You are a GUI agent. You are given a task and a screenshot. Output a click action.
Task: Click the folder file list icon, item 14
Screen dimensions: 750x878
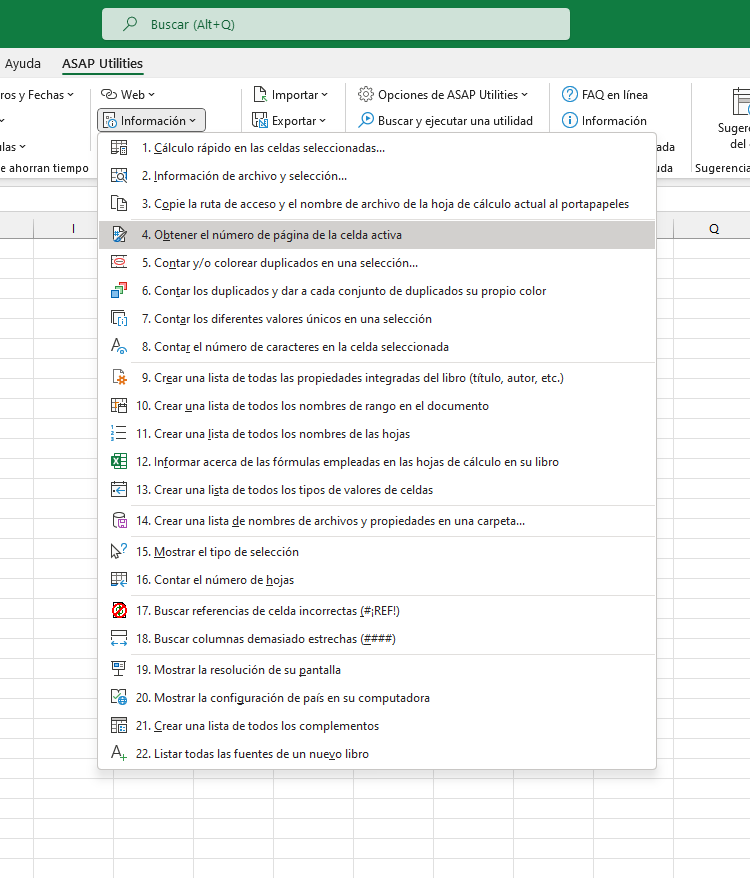119,521
